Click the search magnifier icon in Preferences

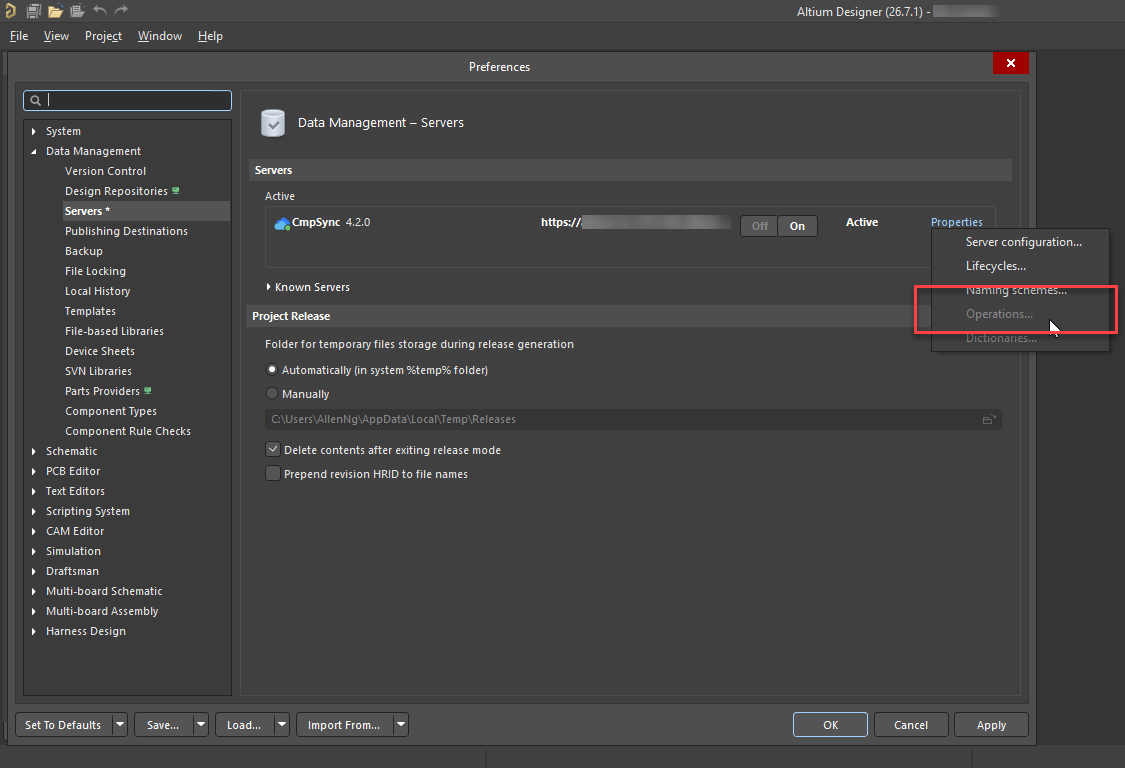(x=35, y=100)
